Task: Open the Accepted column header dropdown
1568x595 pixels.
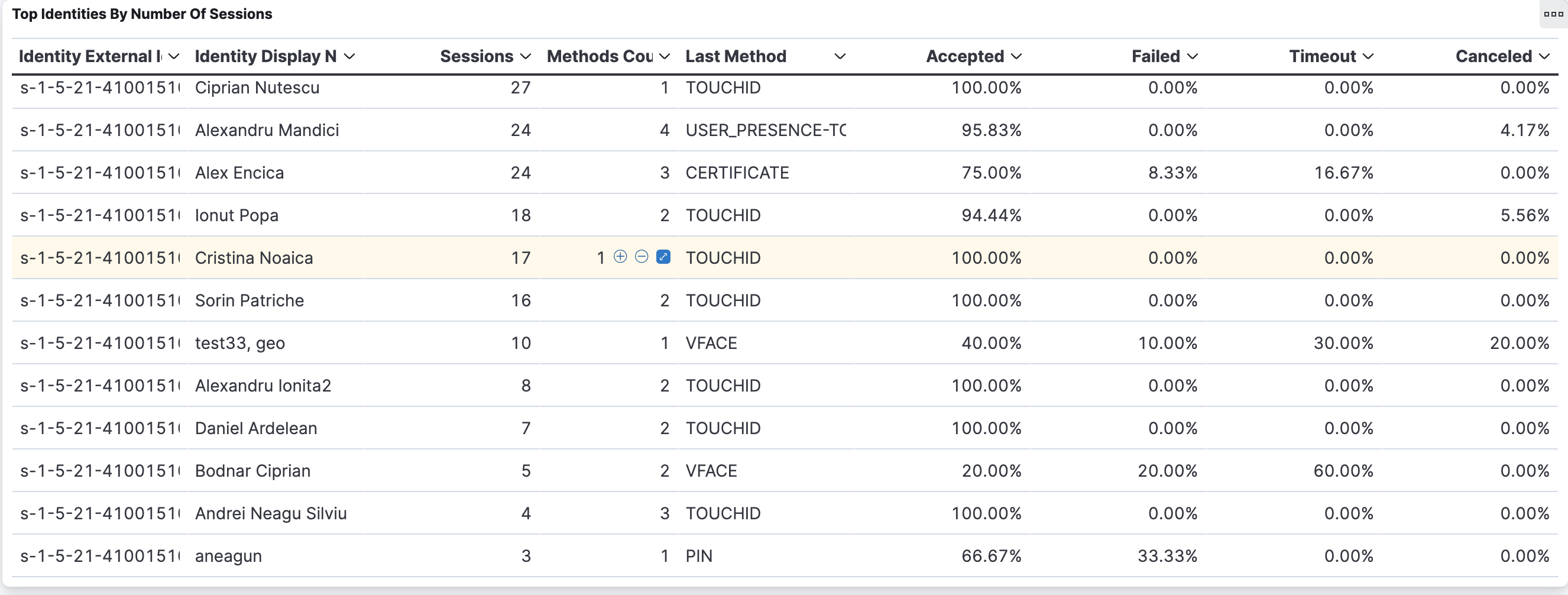Action: tap(1016, 57)
